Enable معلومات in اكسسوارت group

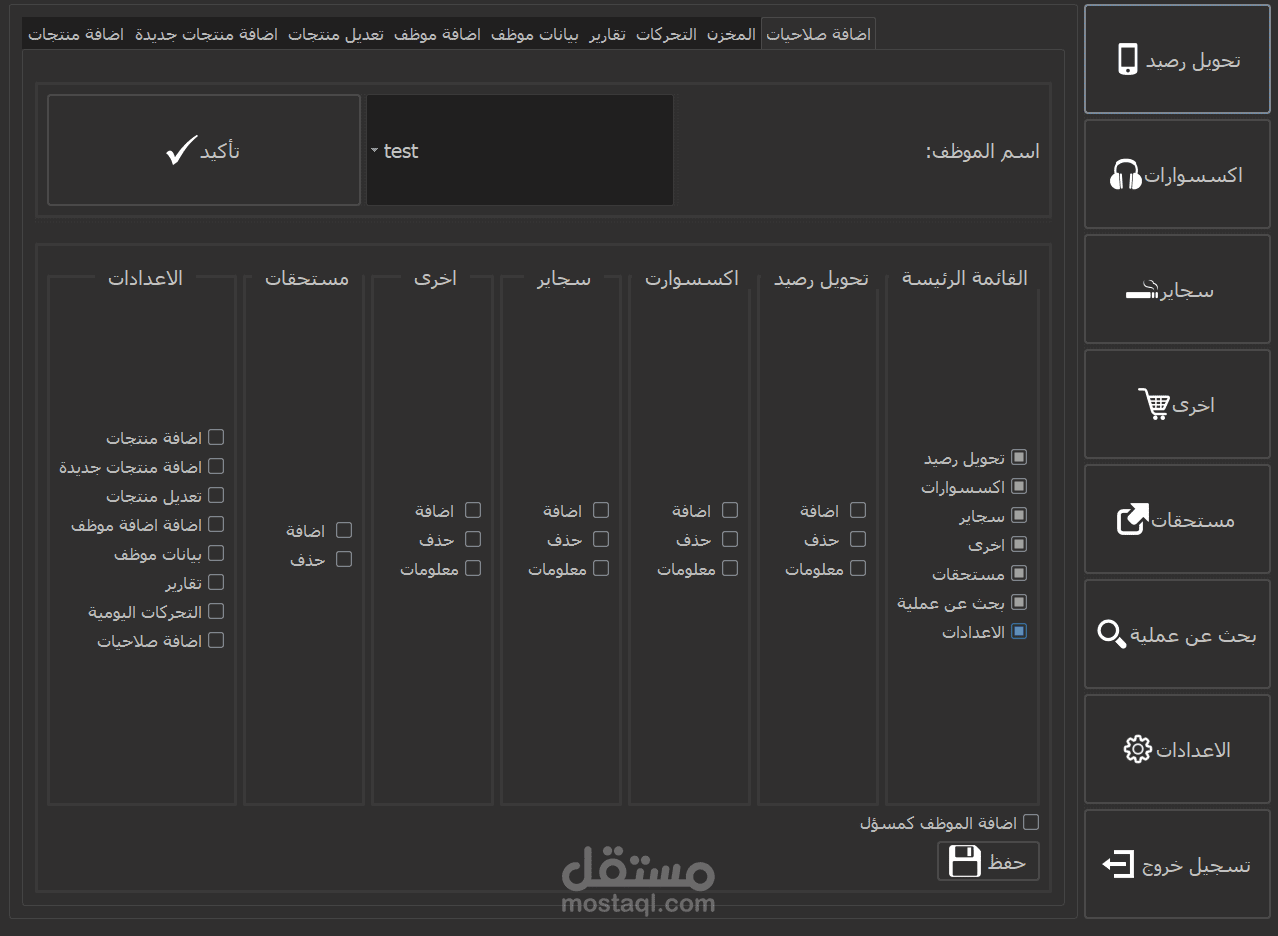click(730, 568)
